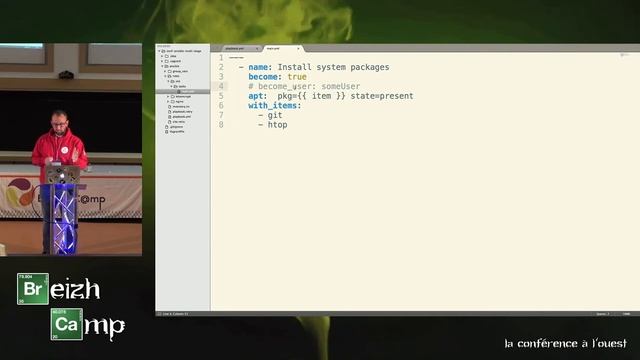Click line number 4 in the gutter
Screen dimensions: 640x360
(221, 86)
